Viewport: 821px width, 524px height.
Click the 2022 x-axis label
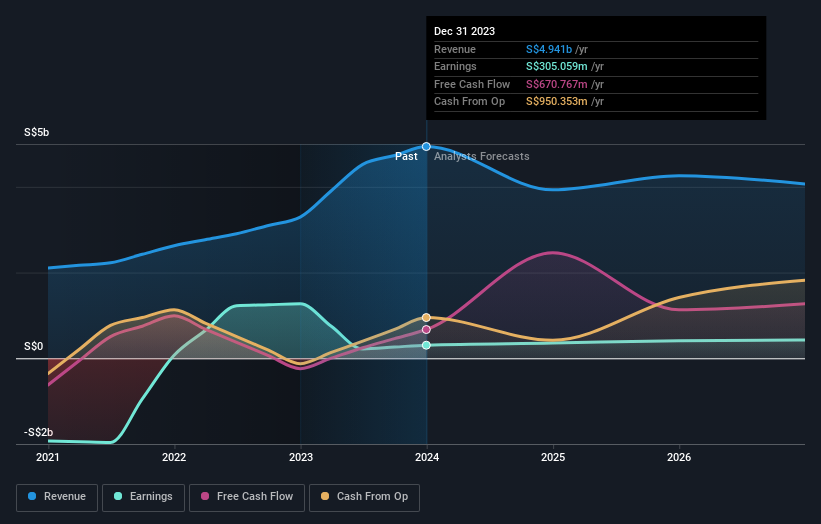click(x=174, y=458)
